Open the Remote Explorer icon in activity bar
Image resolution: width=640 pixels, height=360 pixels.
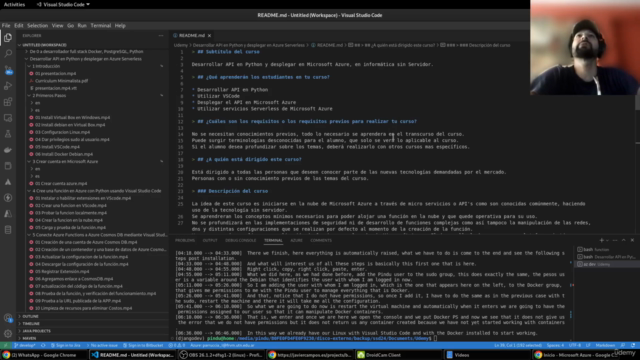(x=8, y=118)
